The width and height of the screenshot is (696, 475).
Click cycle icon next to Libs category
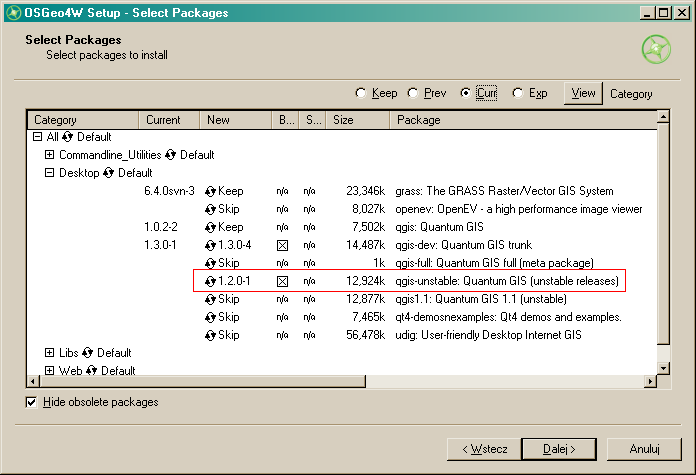(x=87, y=353)
